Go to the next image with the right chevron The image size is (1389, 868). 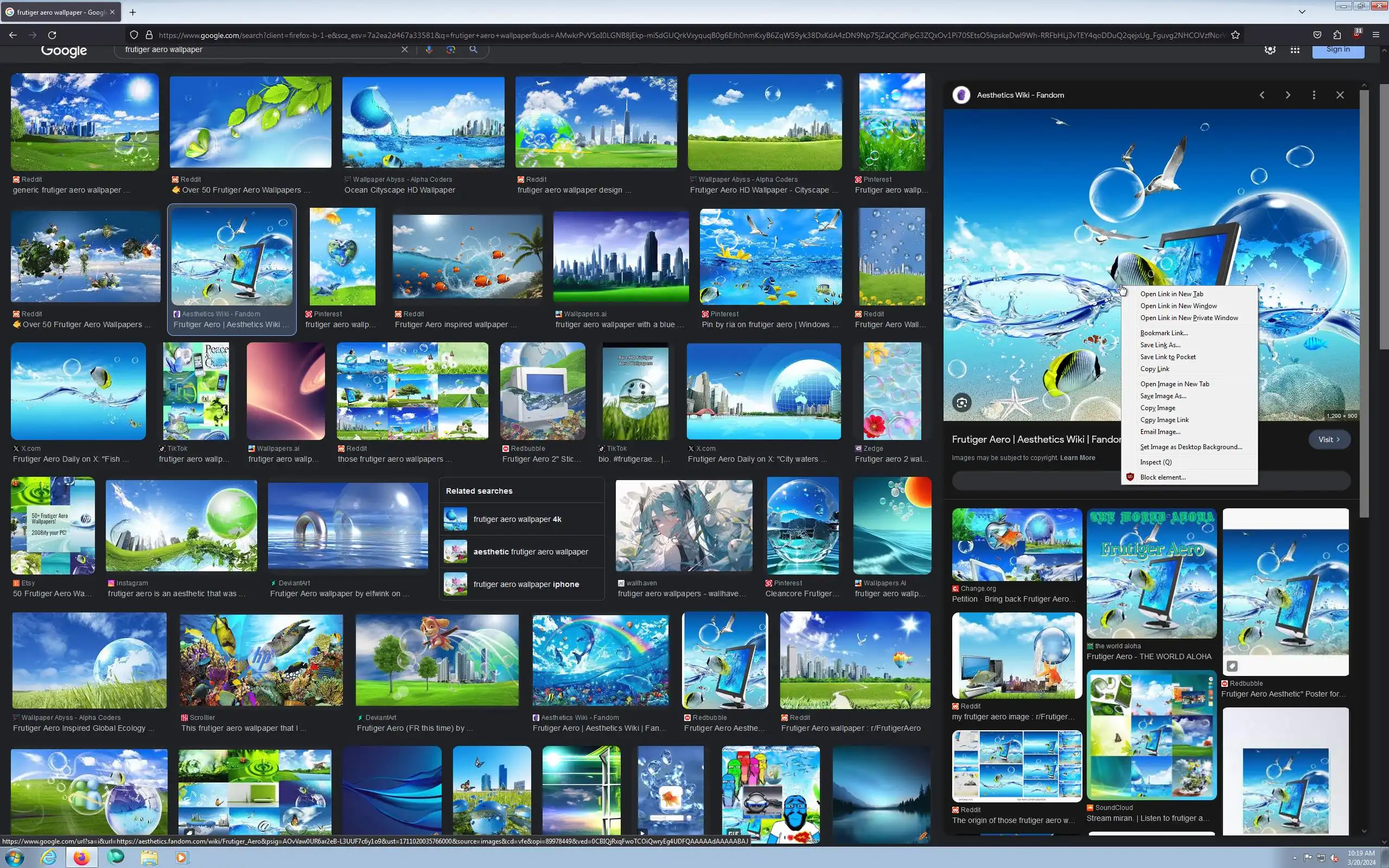point(1288,95)
